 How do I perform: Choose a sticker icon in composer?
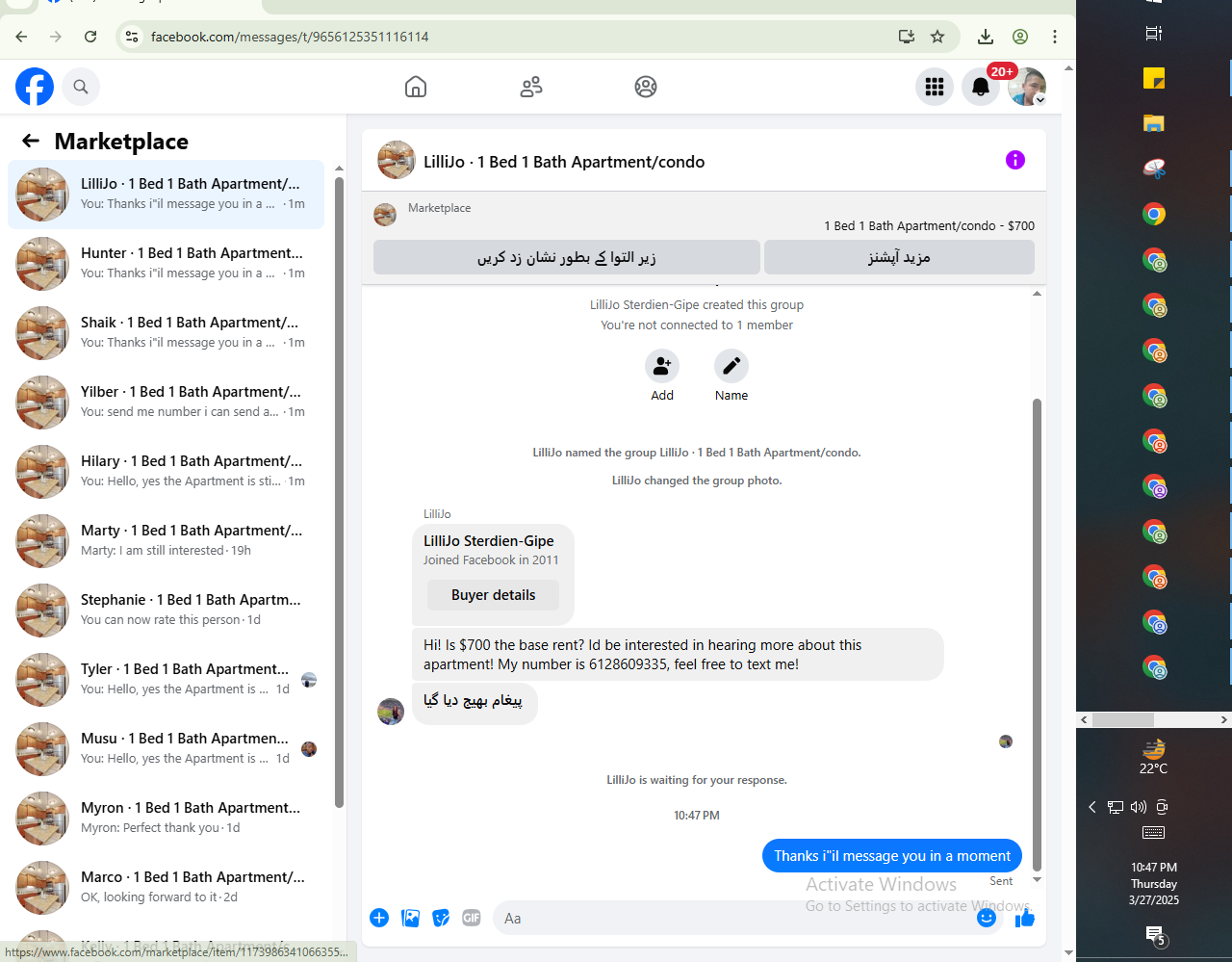[x=441, y=918]
